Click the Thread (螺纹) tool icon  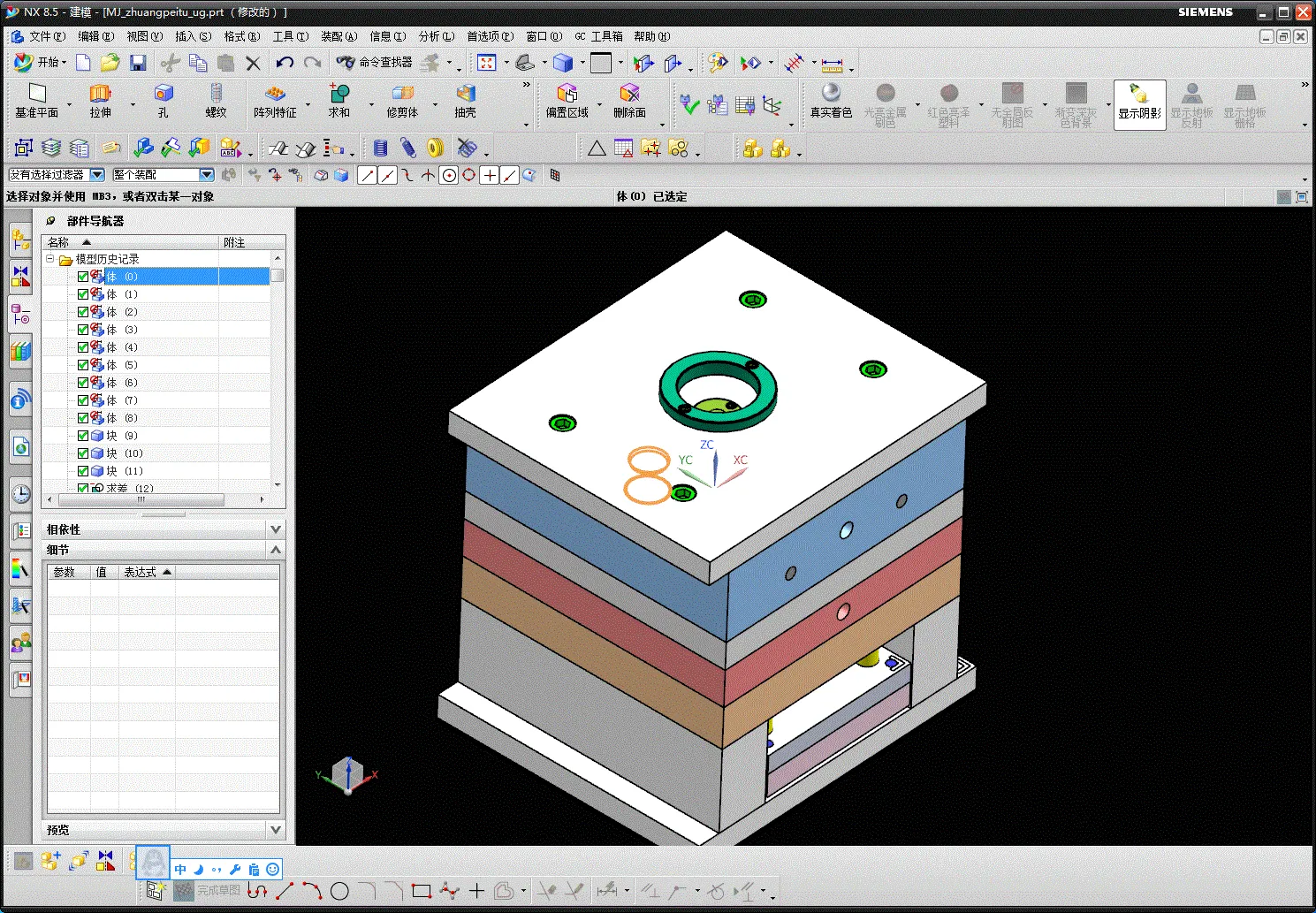point(216,94)
